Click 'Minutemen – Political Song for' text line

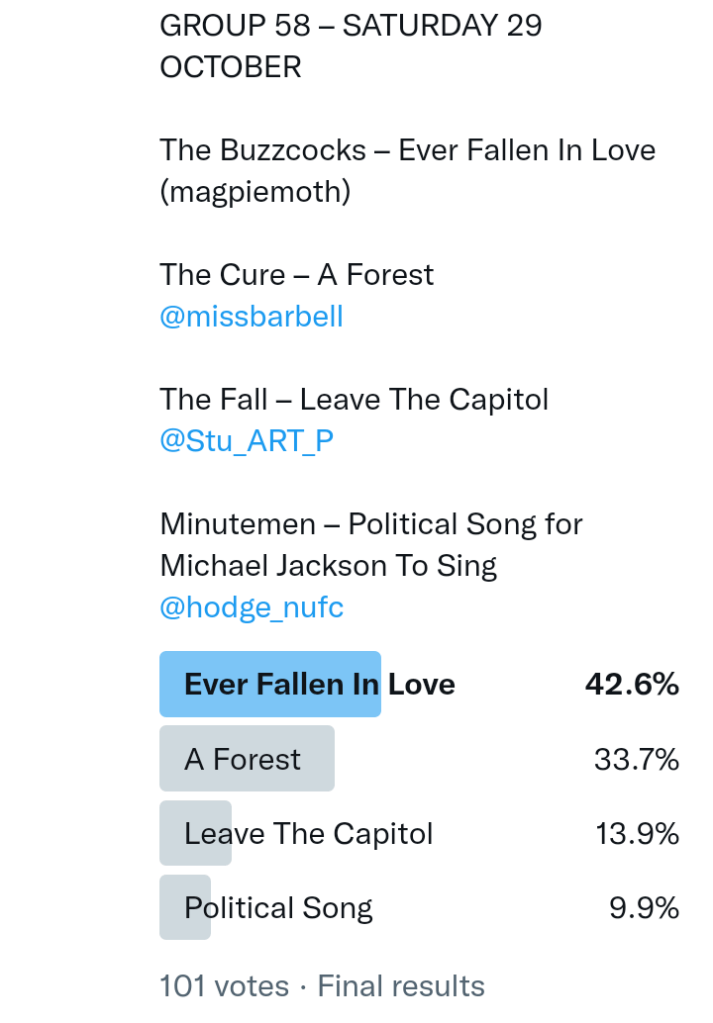[x=371, y=524]
